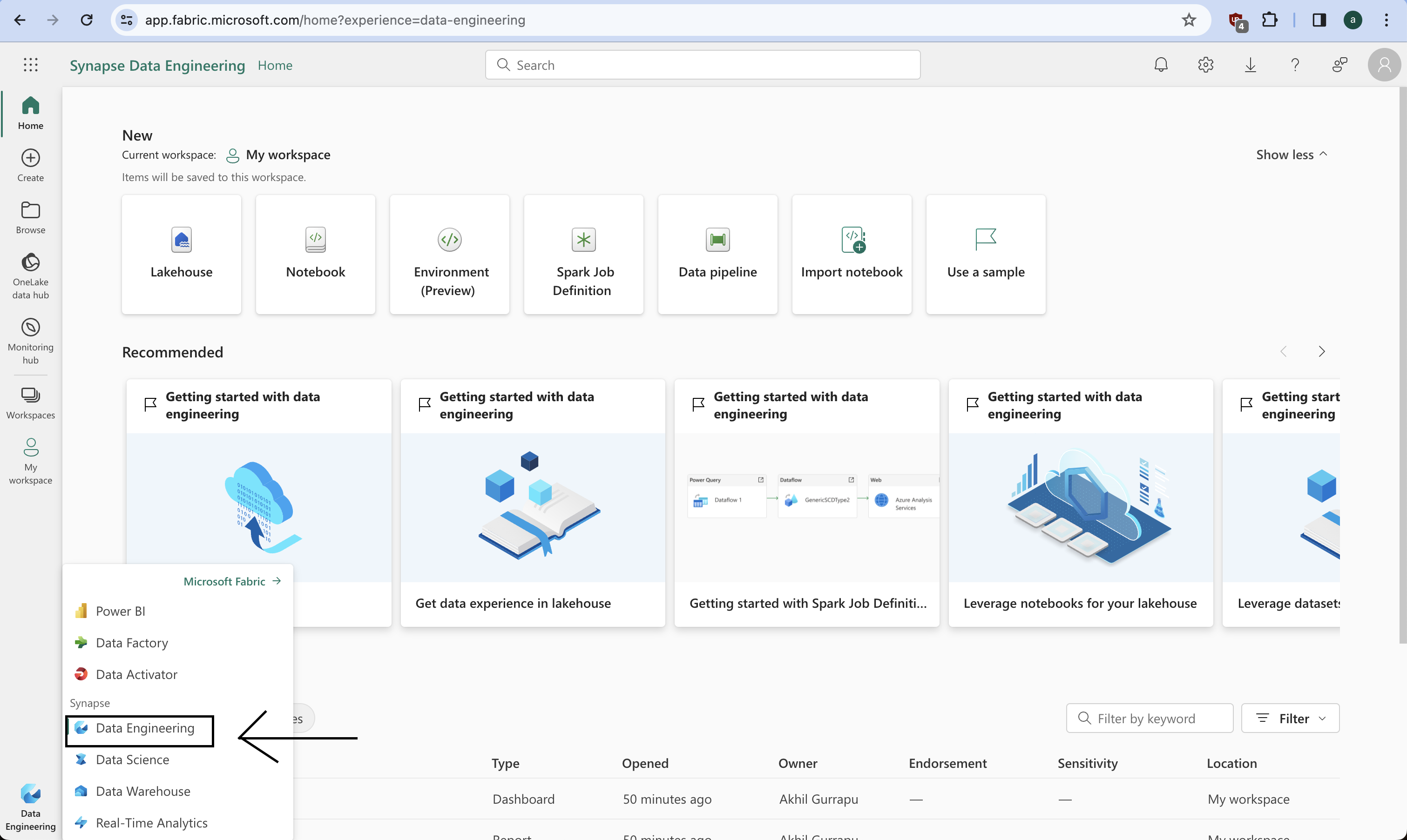Open Create in the left sidebar

[x=31, y=165]
